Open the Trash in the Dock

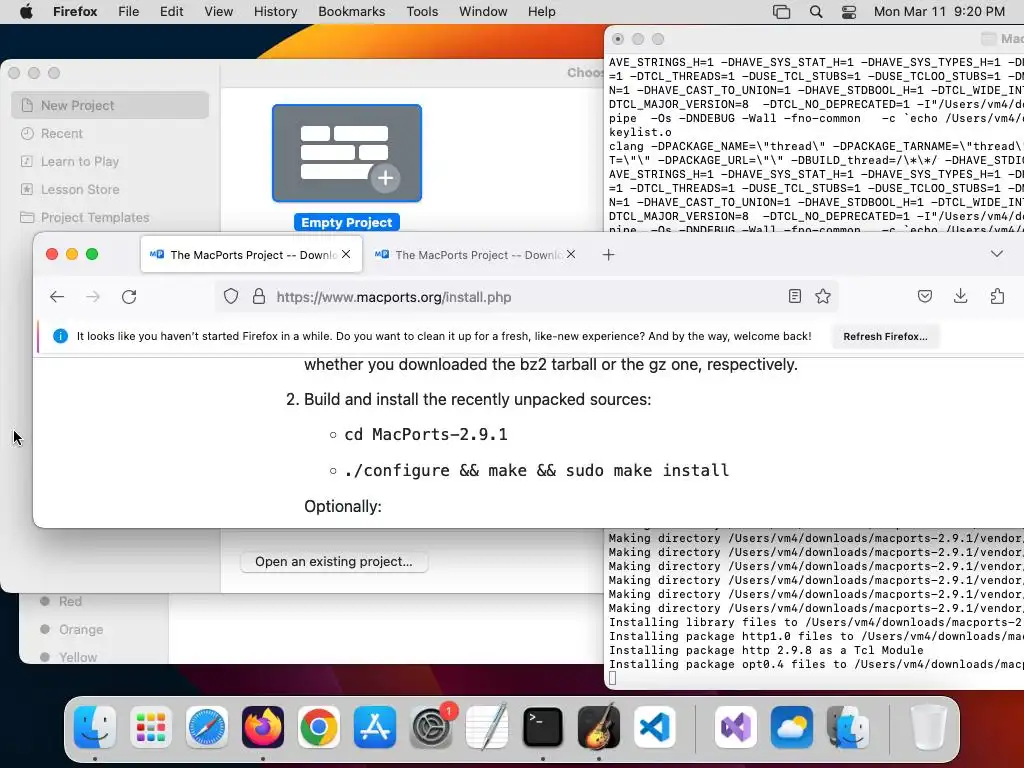click(928, 727)
